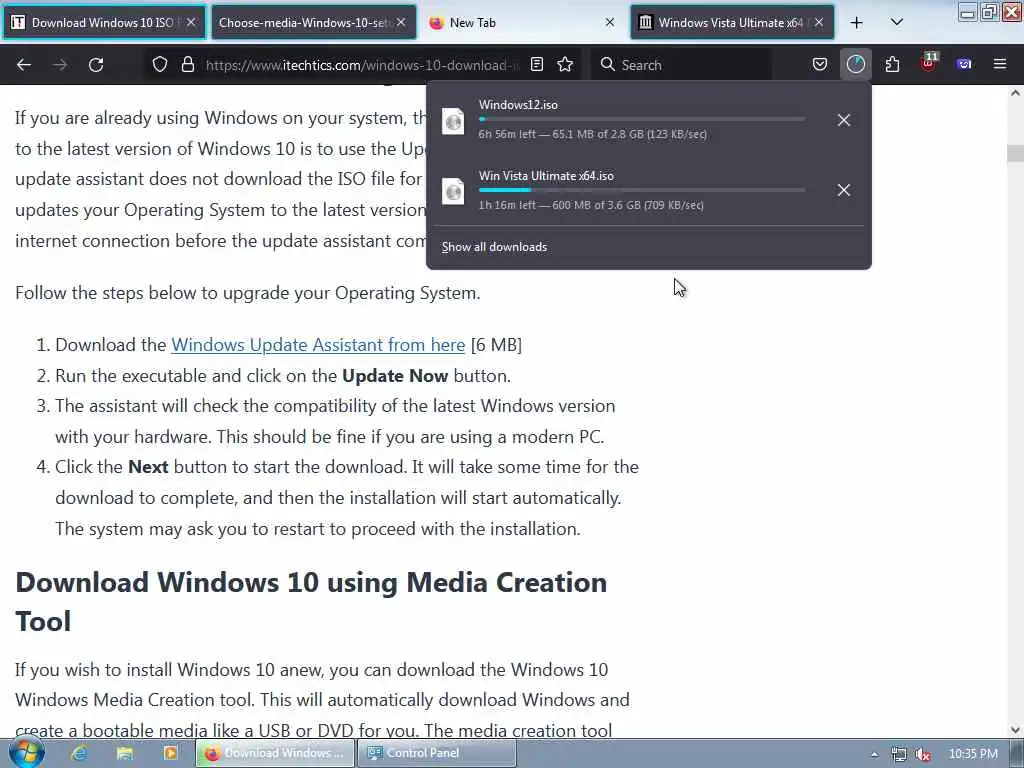Image resolution: width=1024 pixels, height=768 pixels.
Task: Click Windows12.iso download progress bar
Action: 641,120
